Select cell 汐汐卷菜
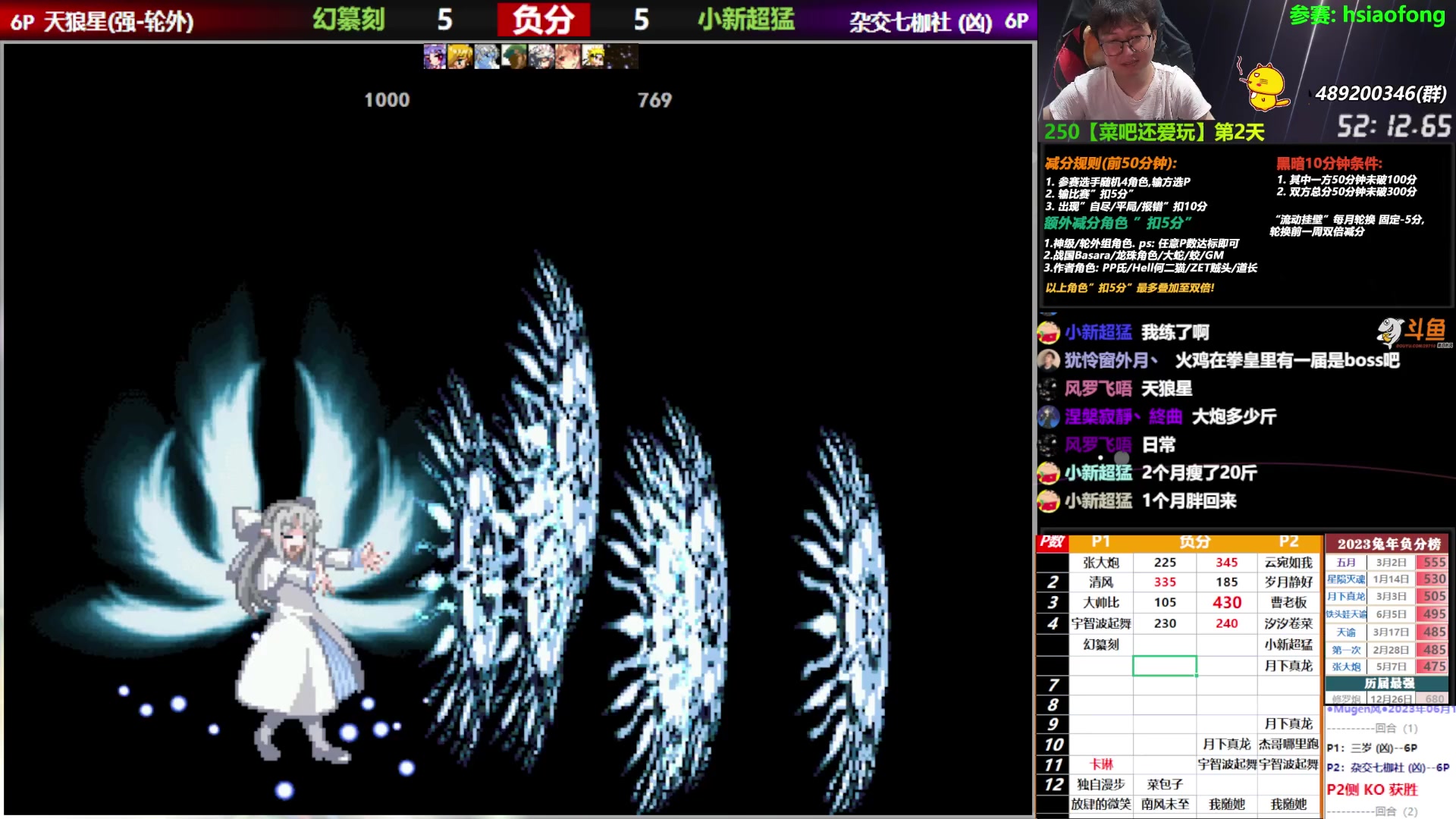Image resolution: width=1456 pixels, height=819 pixels. 1288,623
